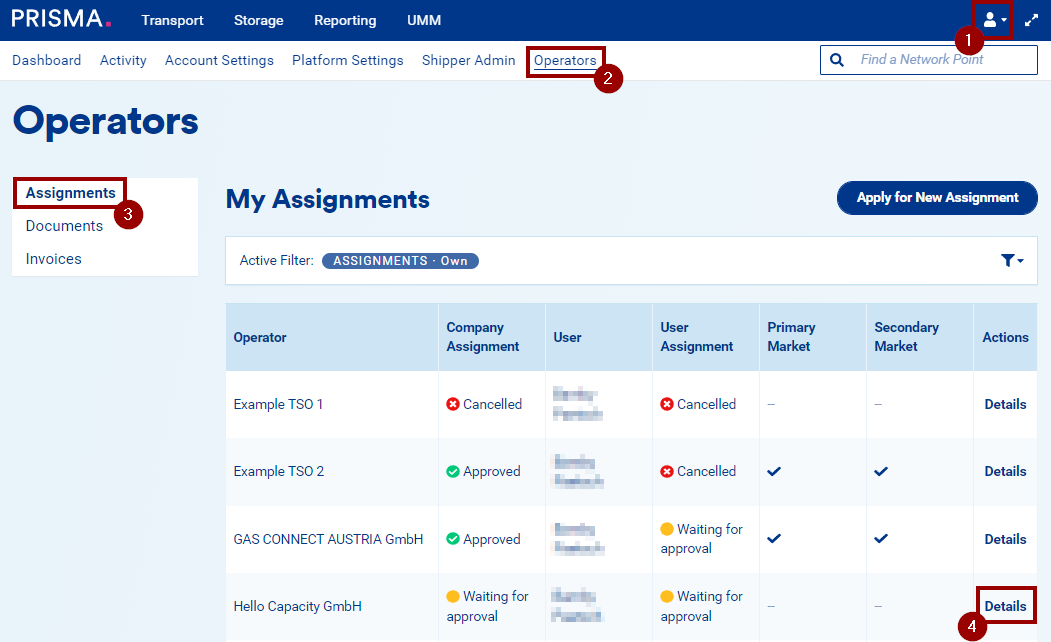
Task: Click the magnifier search icon
Action: [837, 60]
